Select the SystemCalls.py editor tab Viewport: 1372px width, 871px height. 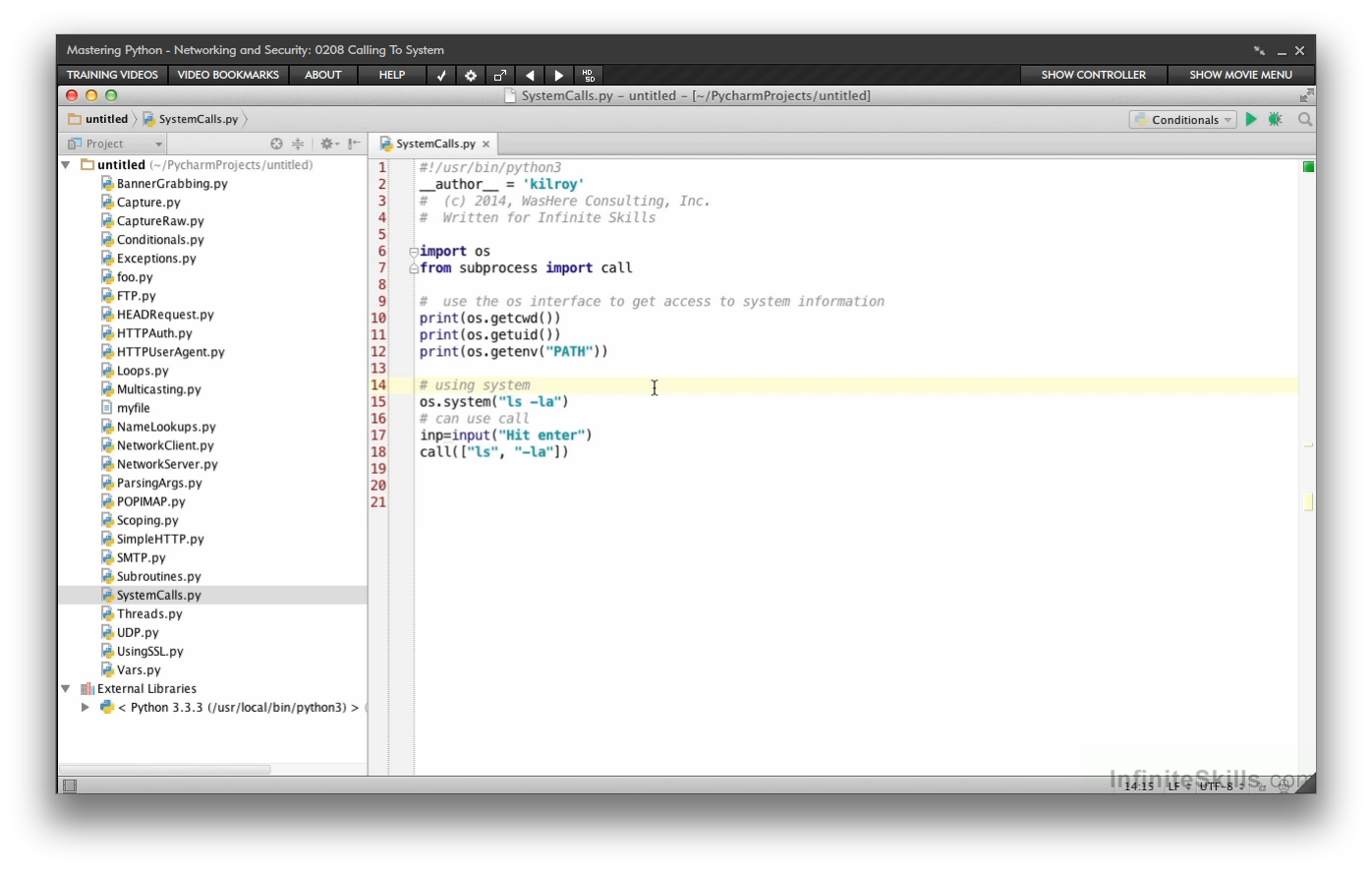[x=434, y=144]
